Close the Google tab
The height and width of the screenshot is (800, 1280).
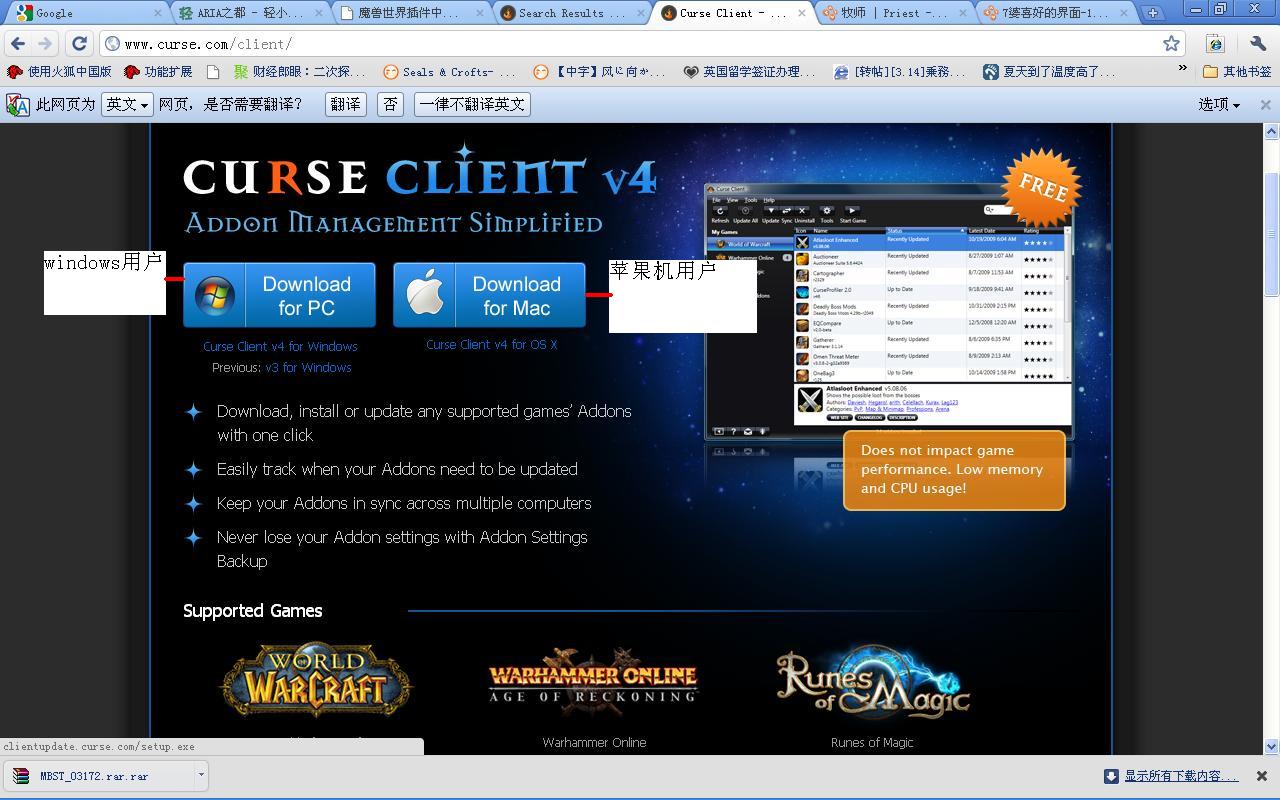click(159, 13)
